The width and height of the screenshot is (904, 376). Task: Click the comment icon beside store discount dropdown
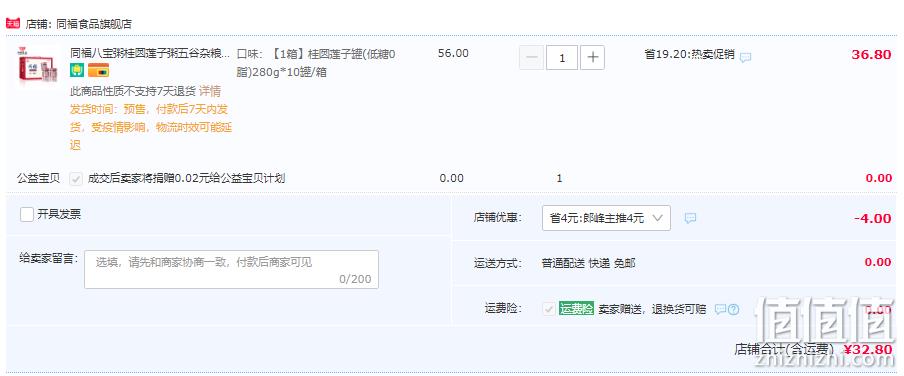click(691, 218)
